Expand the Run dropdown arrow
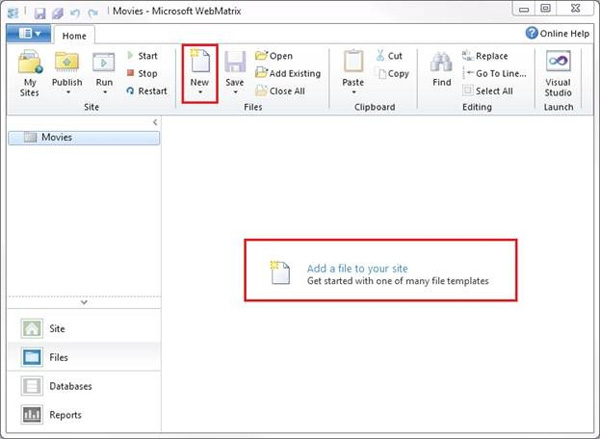The width and height of the screenshot is (600, 439). click(x=104, y=92)
